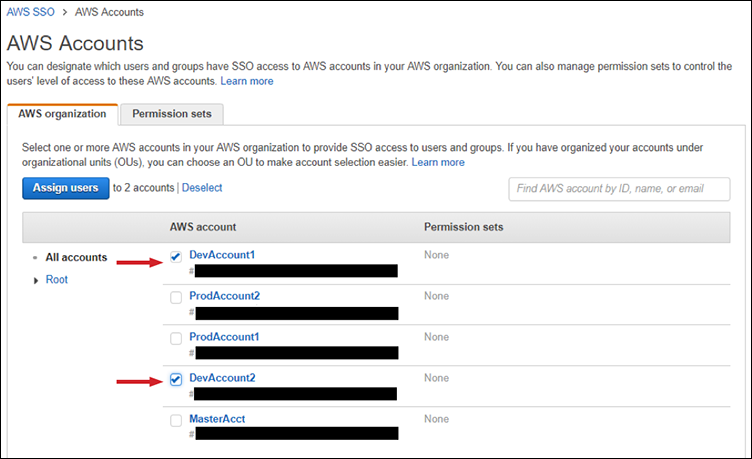Open the DevAccount1 account link
Screen dimensions: 752x459
222,255
